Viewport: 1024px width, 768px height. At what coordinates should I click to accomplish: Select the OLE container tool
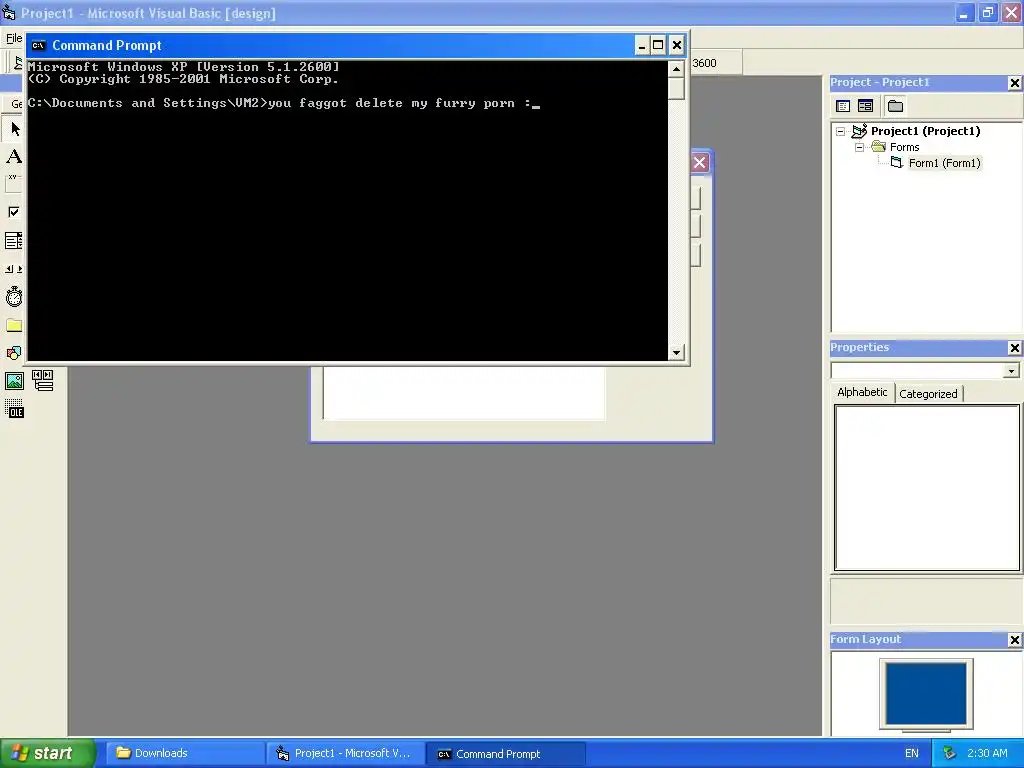pos(14,409)
